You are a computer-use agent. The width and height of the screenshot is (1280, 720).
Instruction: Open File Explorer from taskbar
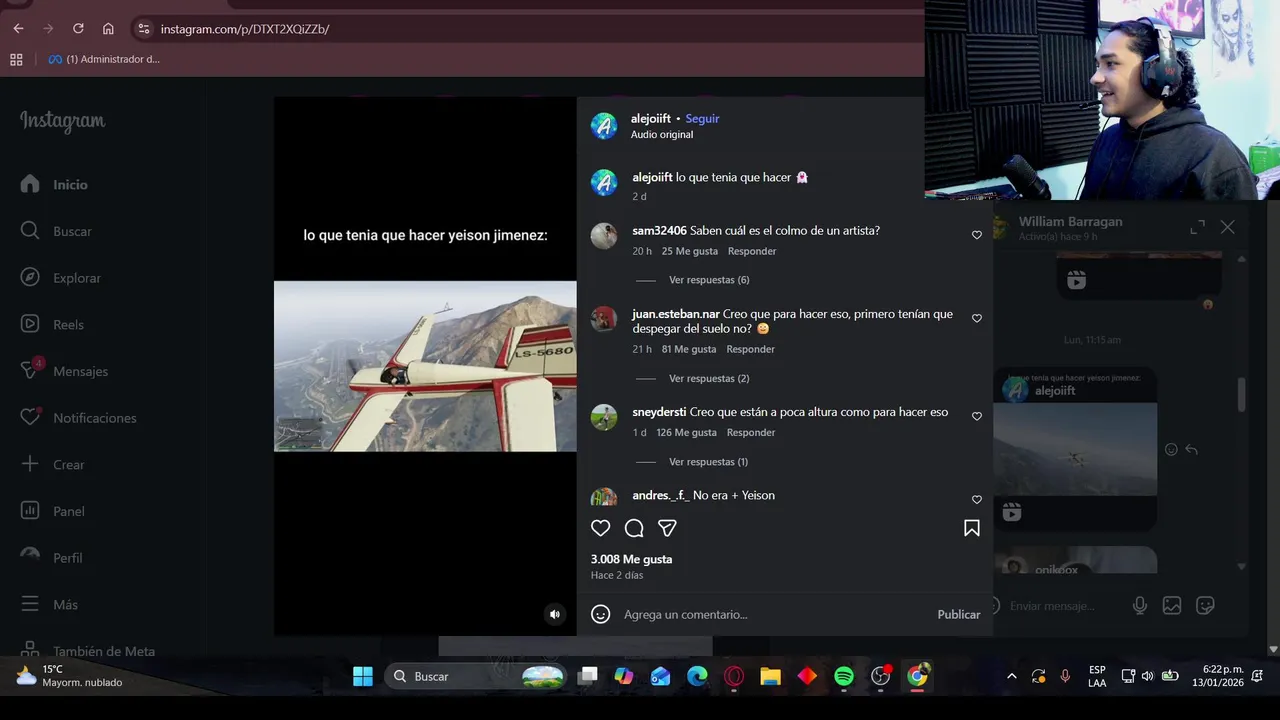(x=770, y=676)
